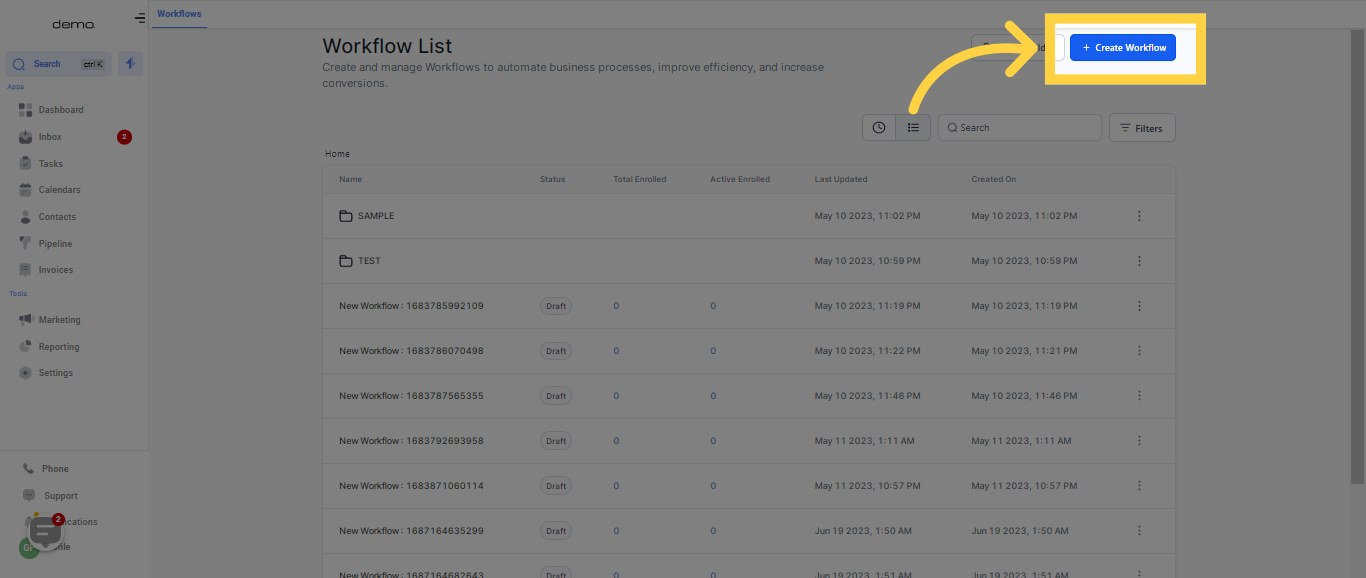The width and height of the screenshot is (1366, 578).
Task: Open the Pipeline section from the sidebar
Action: tap(55, 243)
